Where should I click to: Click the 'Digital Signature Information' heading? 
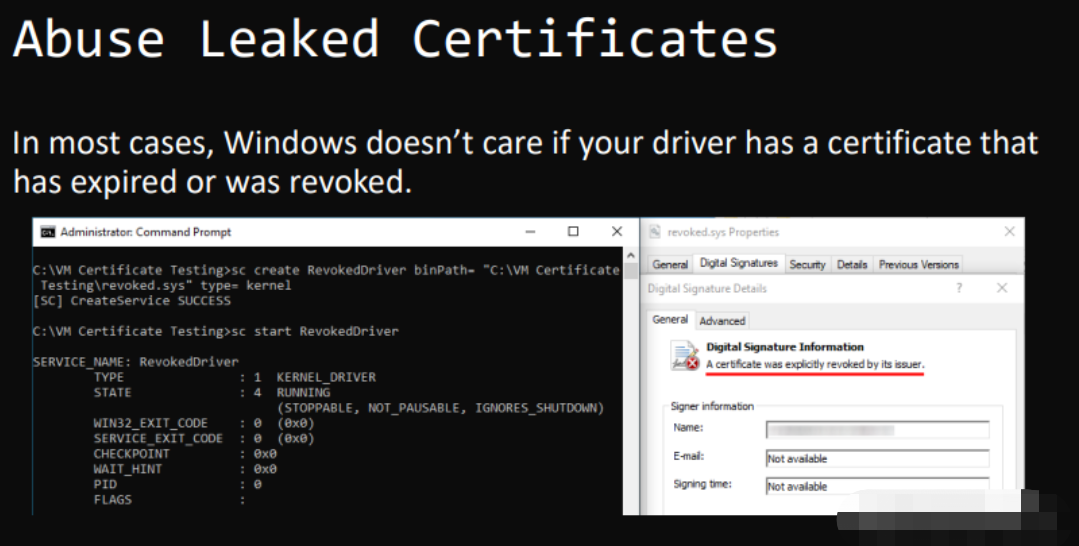click(x=784, y=347)
